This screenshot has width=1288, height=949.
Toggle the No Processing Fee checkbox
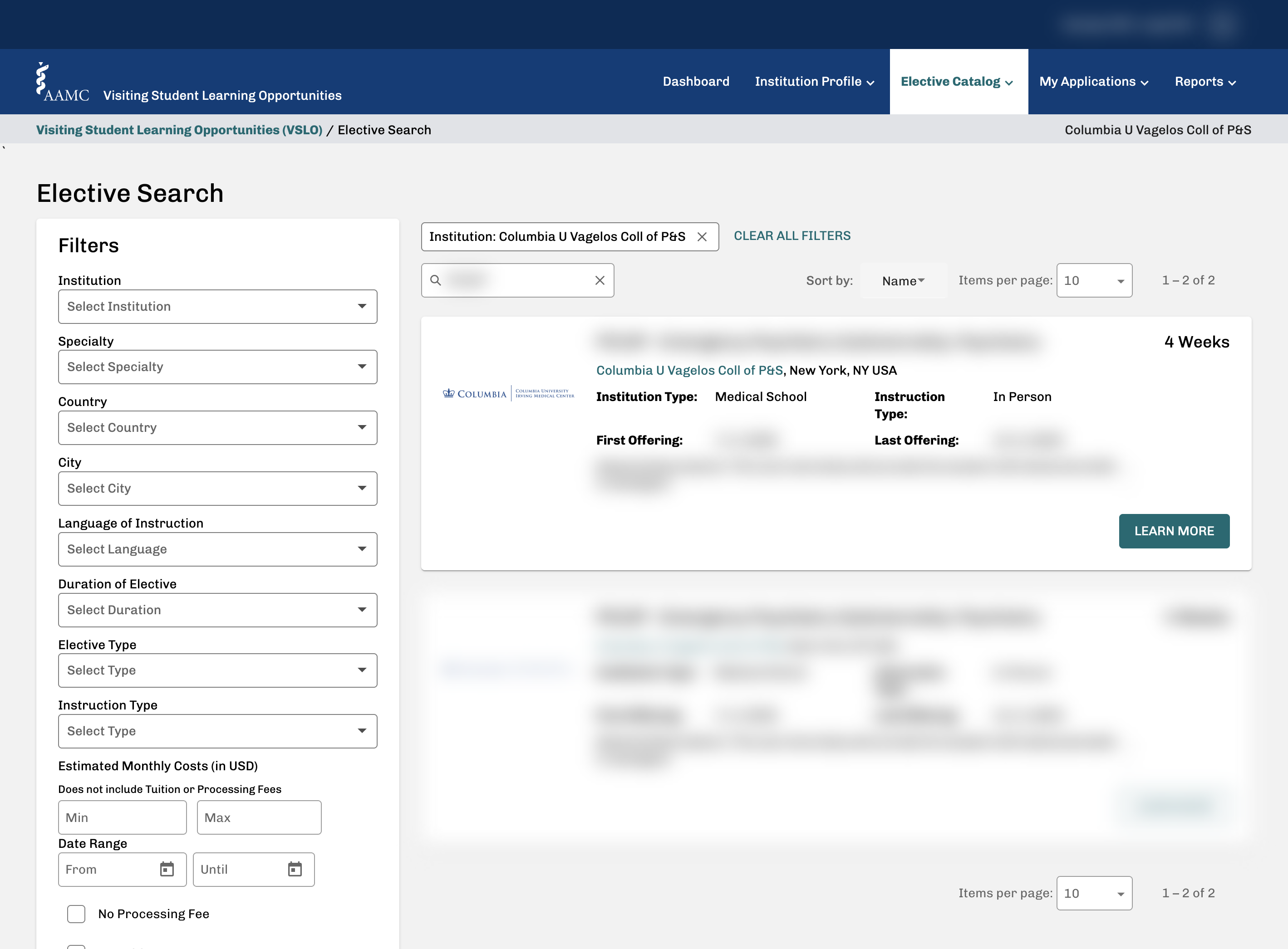76,913
